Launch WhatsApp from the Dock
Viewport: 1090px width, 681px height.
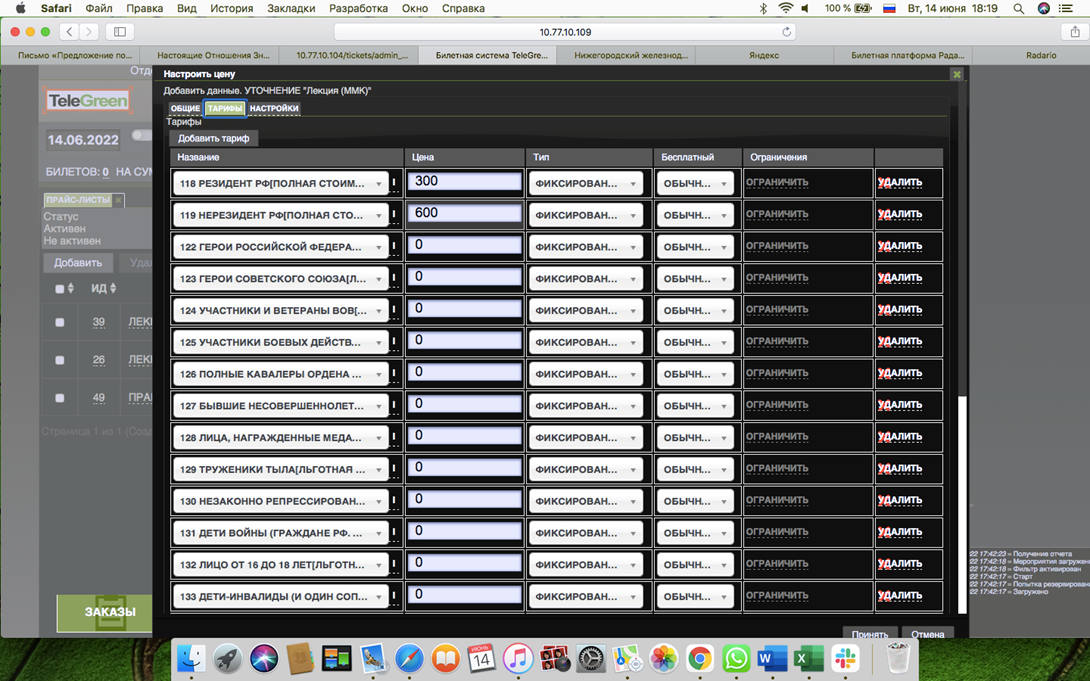[x=736, y=659]
